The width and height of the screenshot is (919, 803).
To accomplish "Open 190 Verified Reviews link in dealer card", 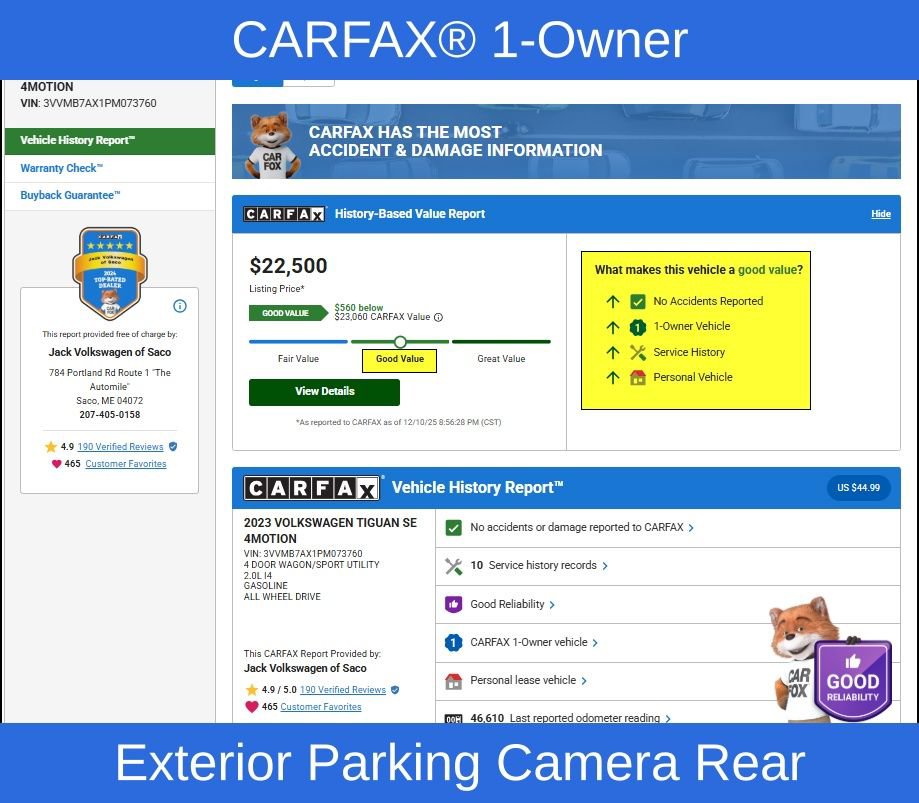I will [x=120, y=447].
